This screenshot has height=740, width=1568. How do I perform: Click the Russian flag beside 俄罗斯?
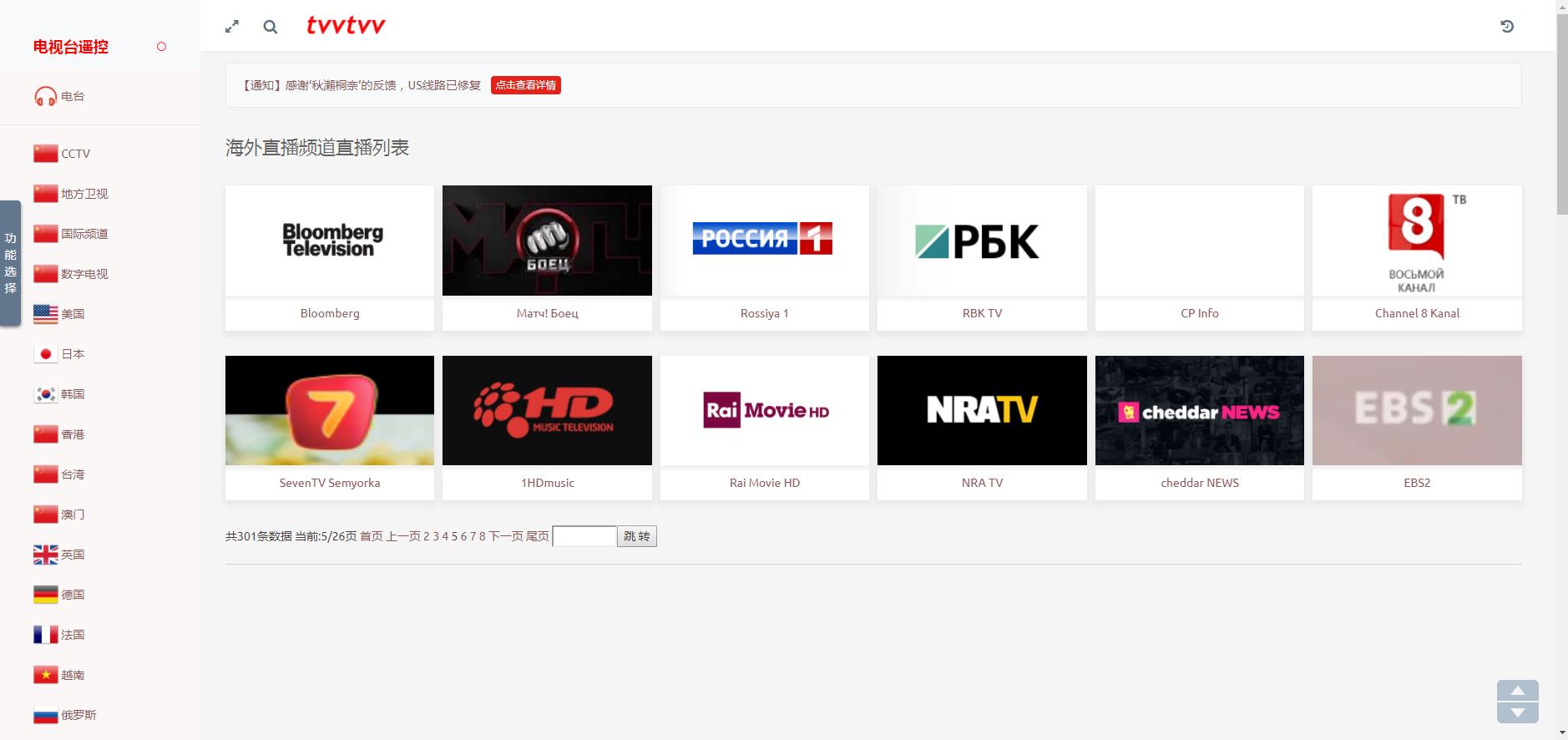[45, 715]
